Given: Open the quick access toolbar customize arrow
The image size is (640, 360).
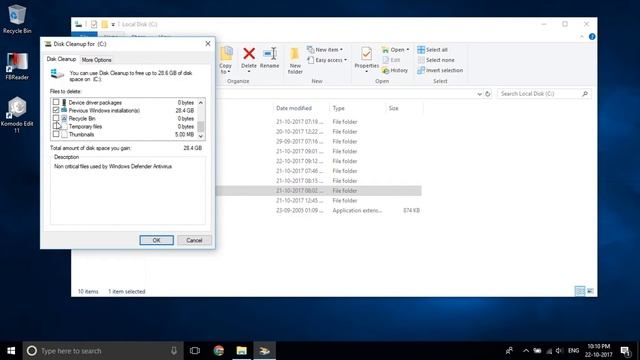Looking at the screenshot, I should [113, 24].
